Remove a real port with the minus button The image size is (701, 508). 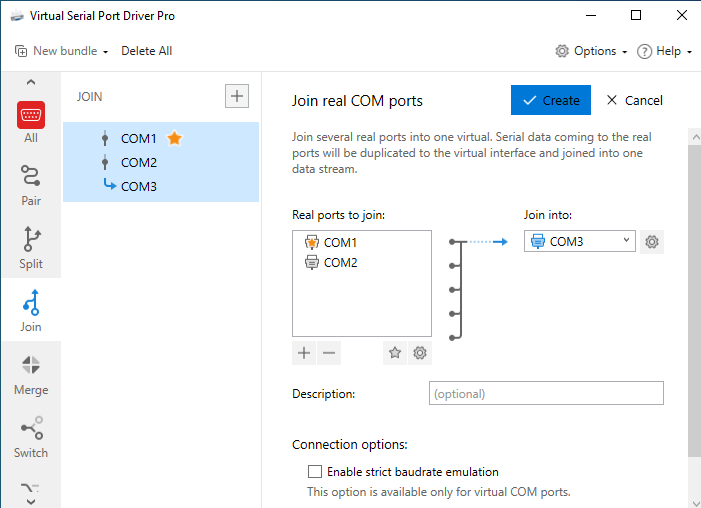pos(329,353)
